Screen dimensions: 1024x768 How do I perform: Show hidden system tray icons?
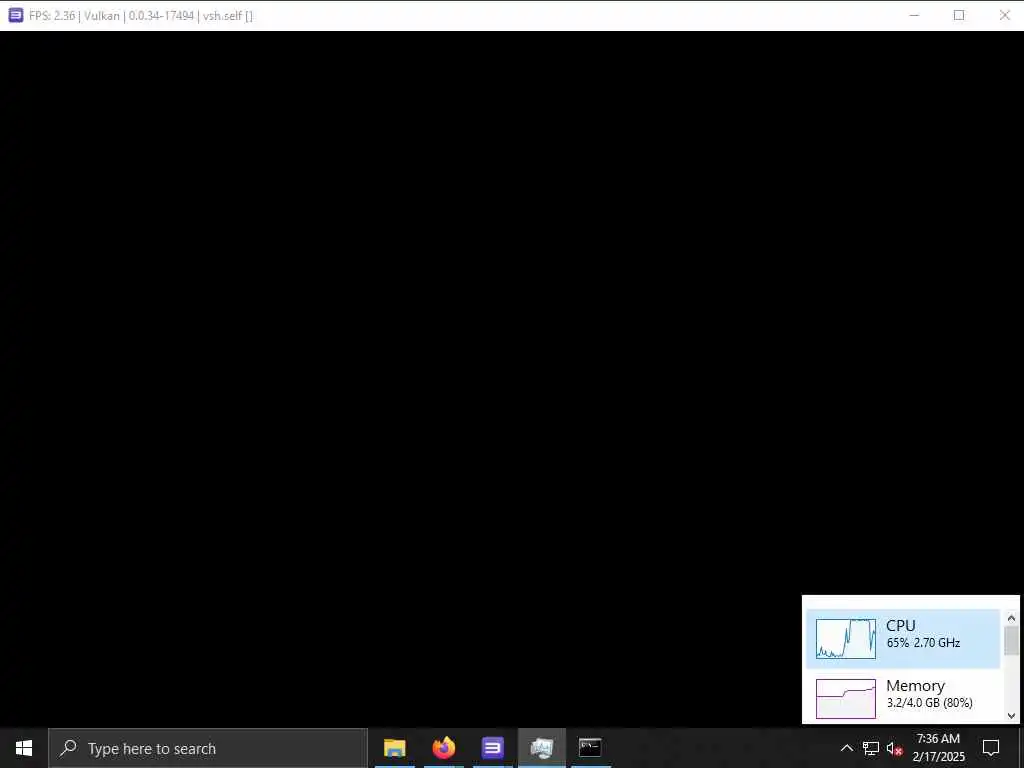(846, 748)
